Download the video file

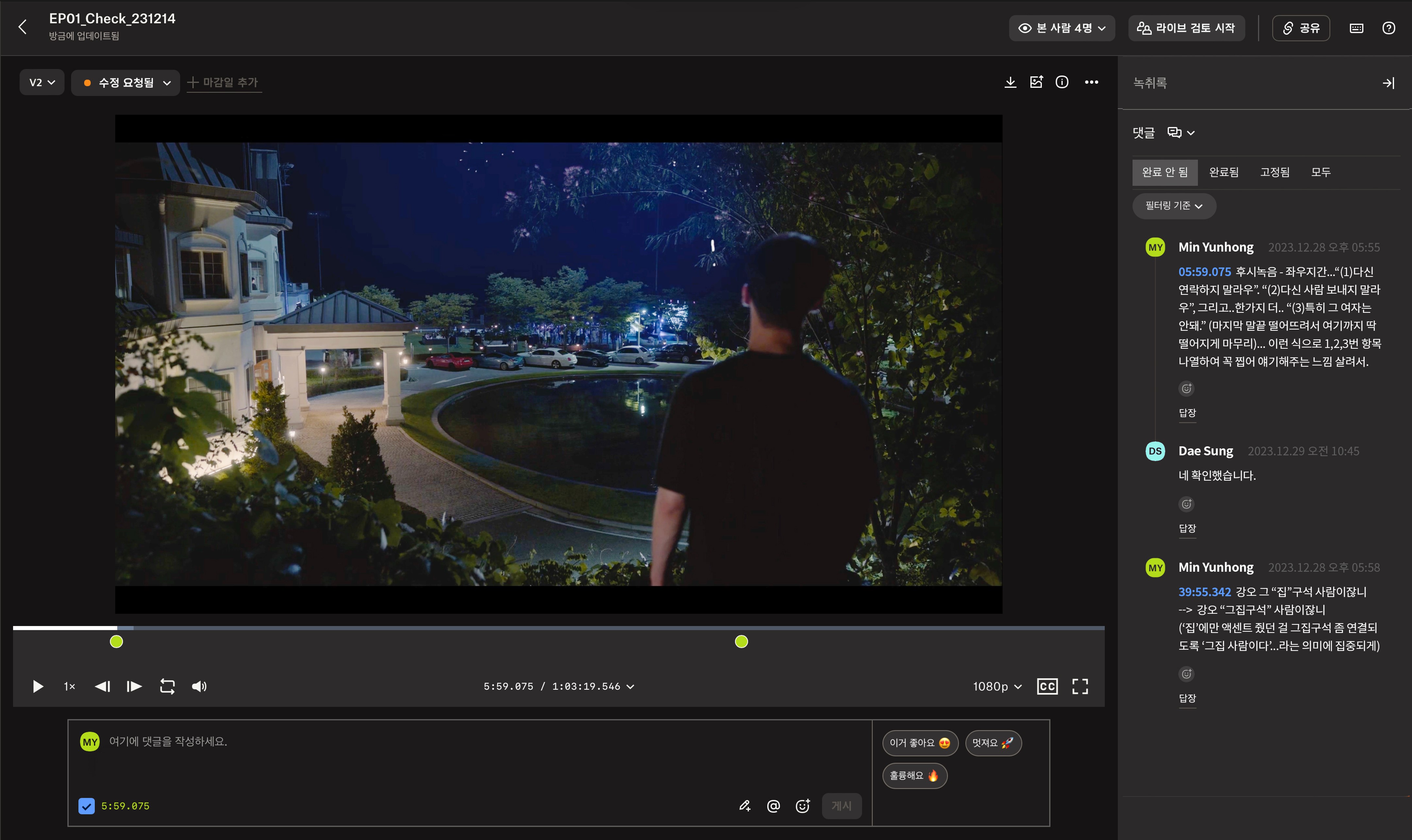point(1010,83)
